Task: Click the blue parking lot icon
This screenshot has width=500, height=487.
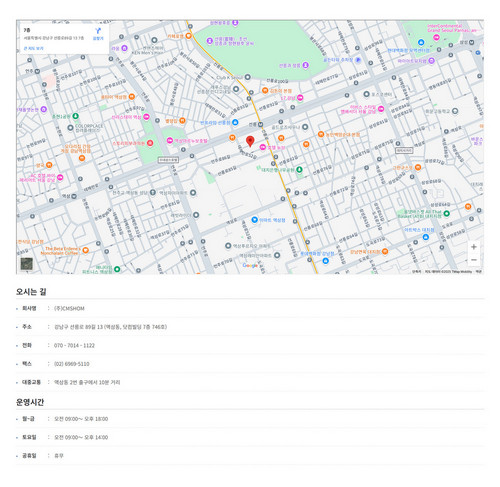Action: click(x=358, y=60)
